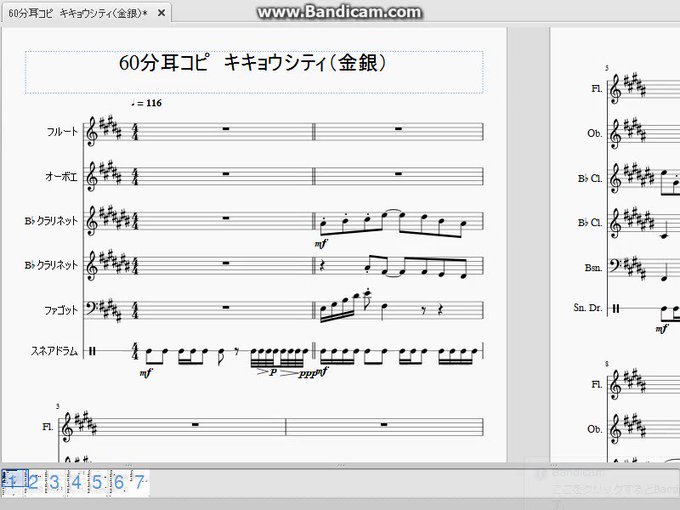Select the tempo marking = 116
The height and width of the screenshot is (510, 680).
pos(146,103)
